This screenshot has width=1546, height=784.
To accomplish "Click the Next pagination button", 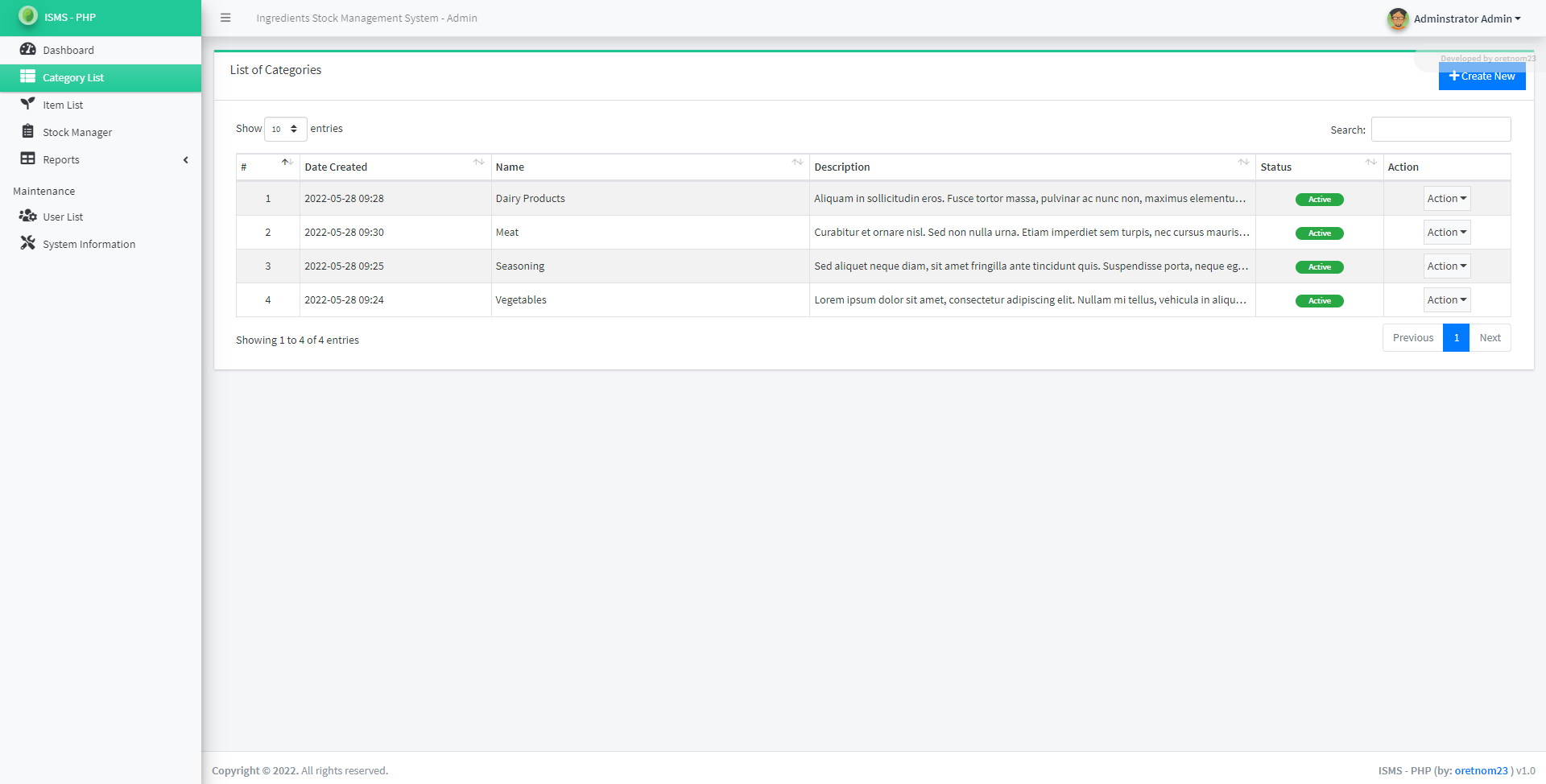I will coord(1490,338).
